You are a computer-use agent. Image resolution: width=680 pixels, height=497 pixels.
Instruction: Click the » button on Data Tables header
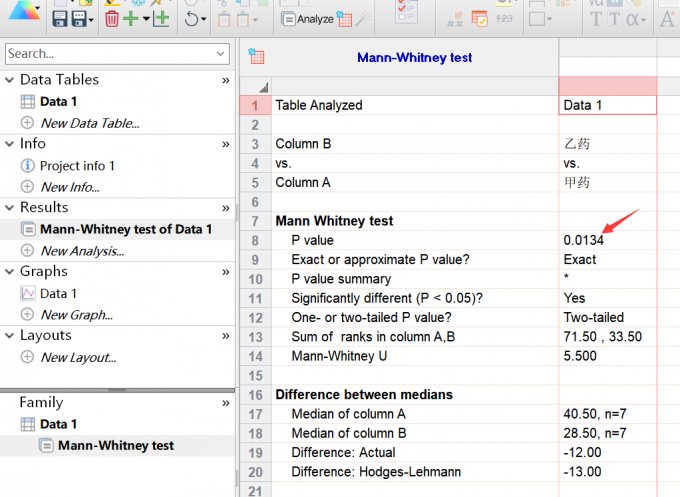pyautogui.click(x=226, y=80)
